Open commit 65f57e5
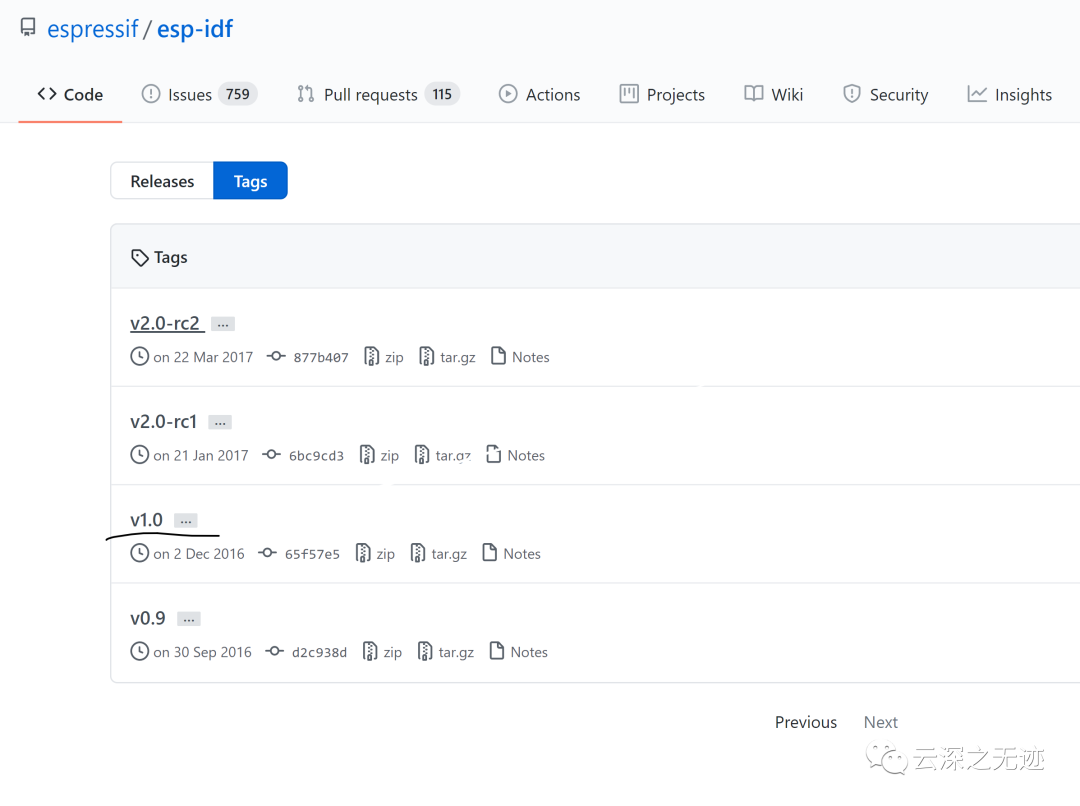This screenshot has width=1080, height=806. click(312, 555)
